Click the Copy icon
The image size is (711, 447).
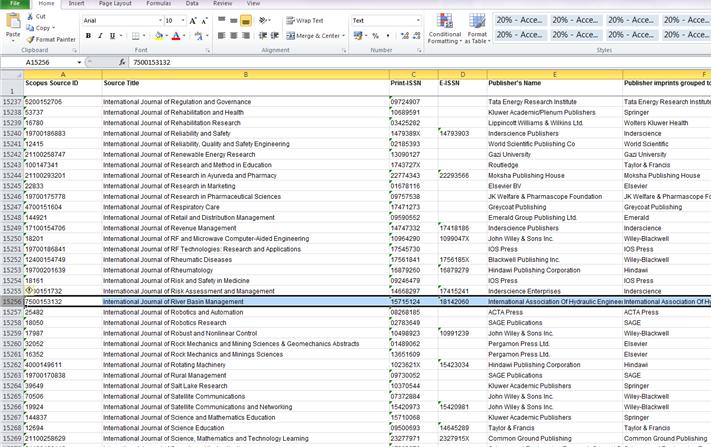point(30,28)
